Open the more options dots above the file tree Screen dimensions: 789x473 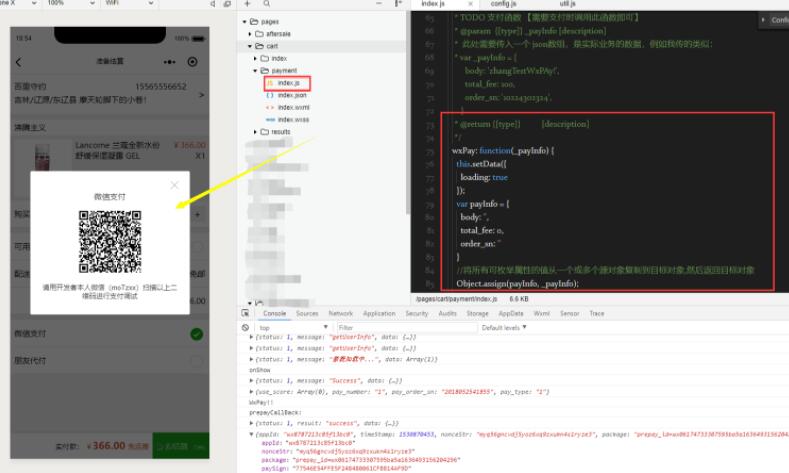pyautogui.click(x=379, y=4)
